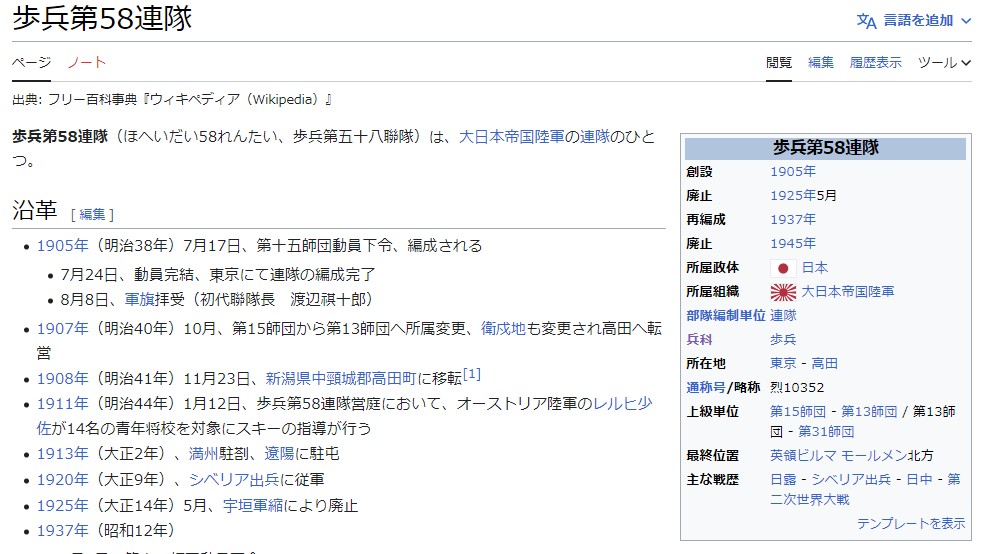Open infobox 大日本帝国陸軍 link
The height and width of the screenshot is (554, 987).
847,291
